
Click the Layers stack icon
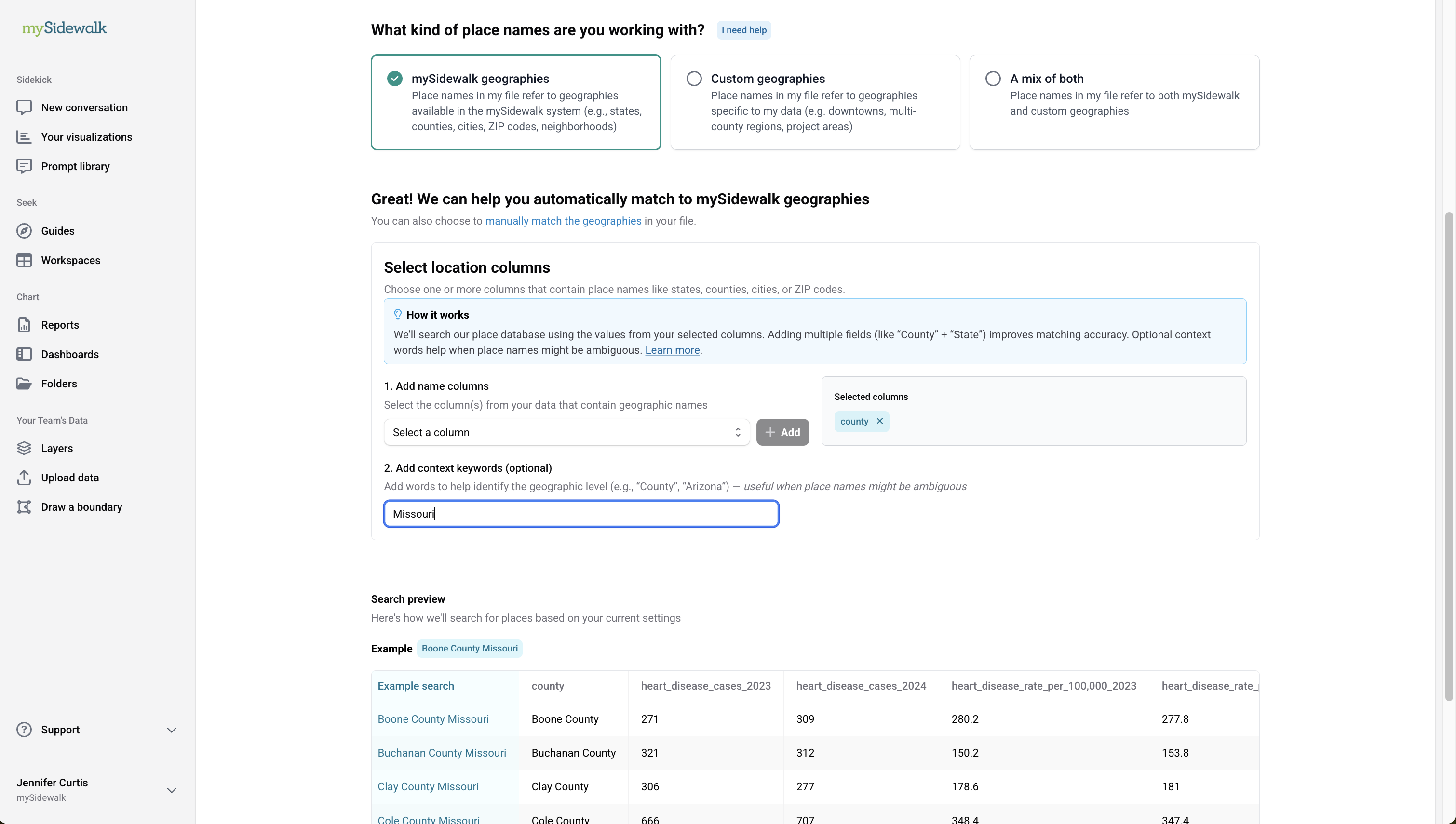24,448
